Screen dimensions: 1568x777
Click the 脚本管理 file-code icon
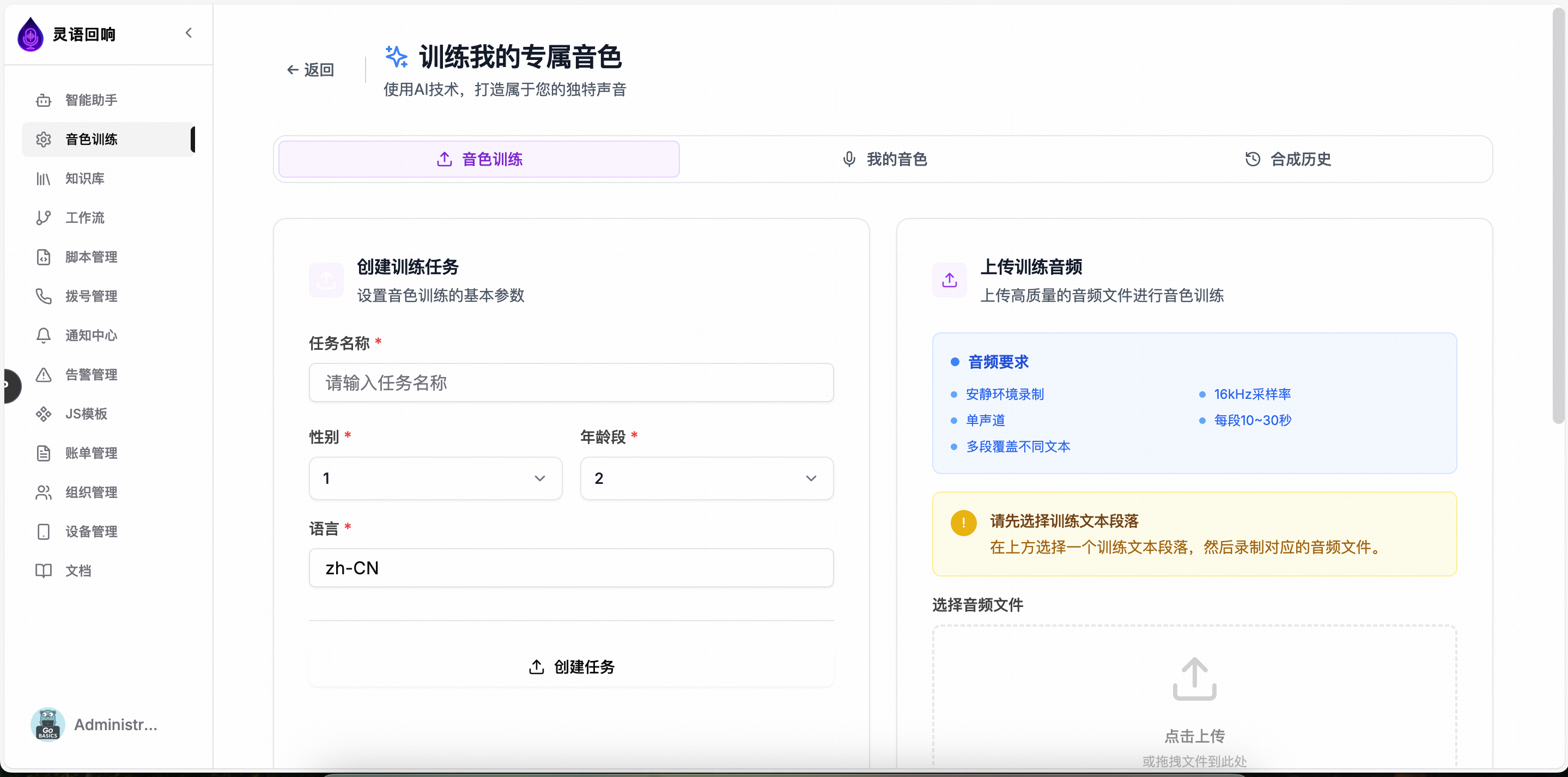pos(43,257)
